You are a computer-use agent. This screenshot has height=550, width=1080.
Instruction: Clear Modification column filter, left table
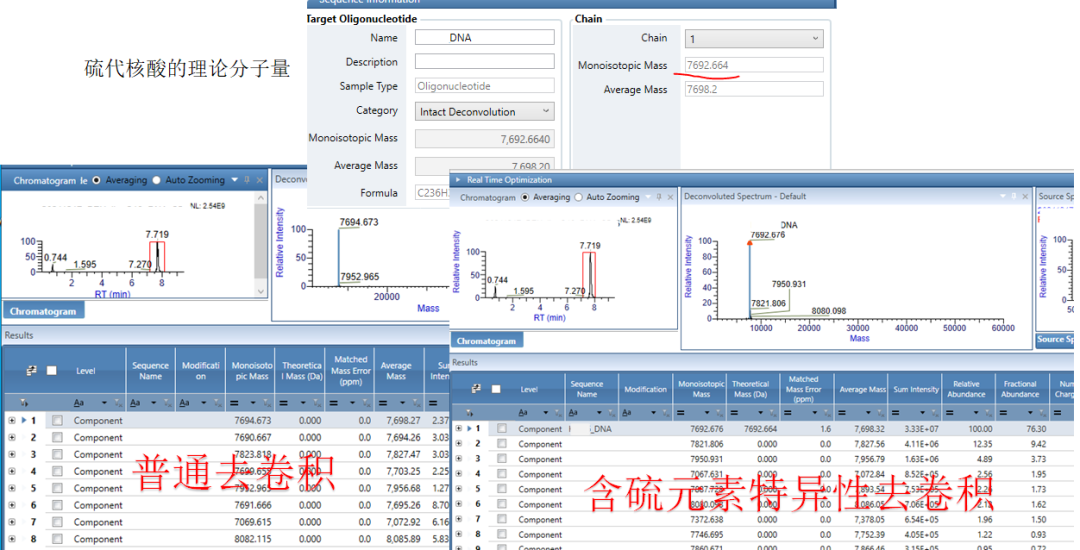coord(219,403)
